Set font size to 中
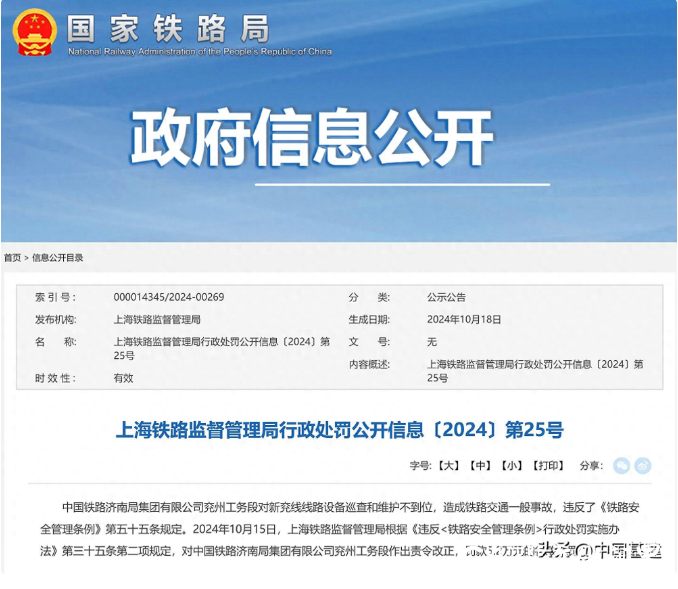This screenshot has height=589, width=678. [x=480, y=466]
